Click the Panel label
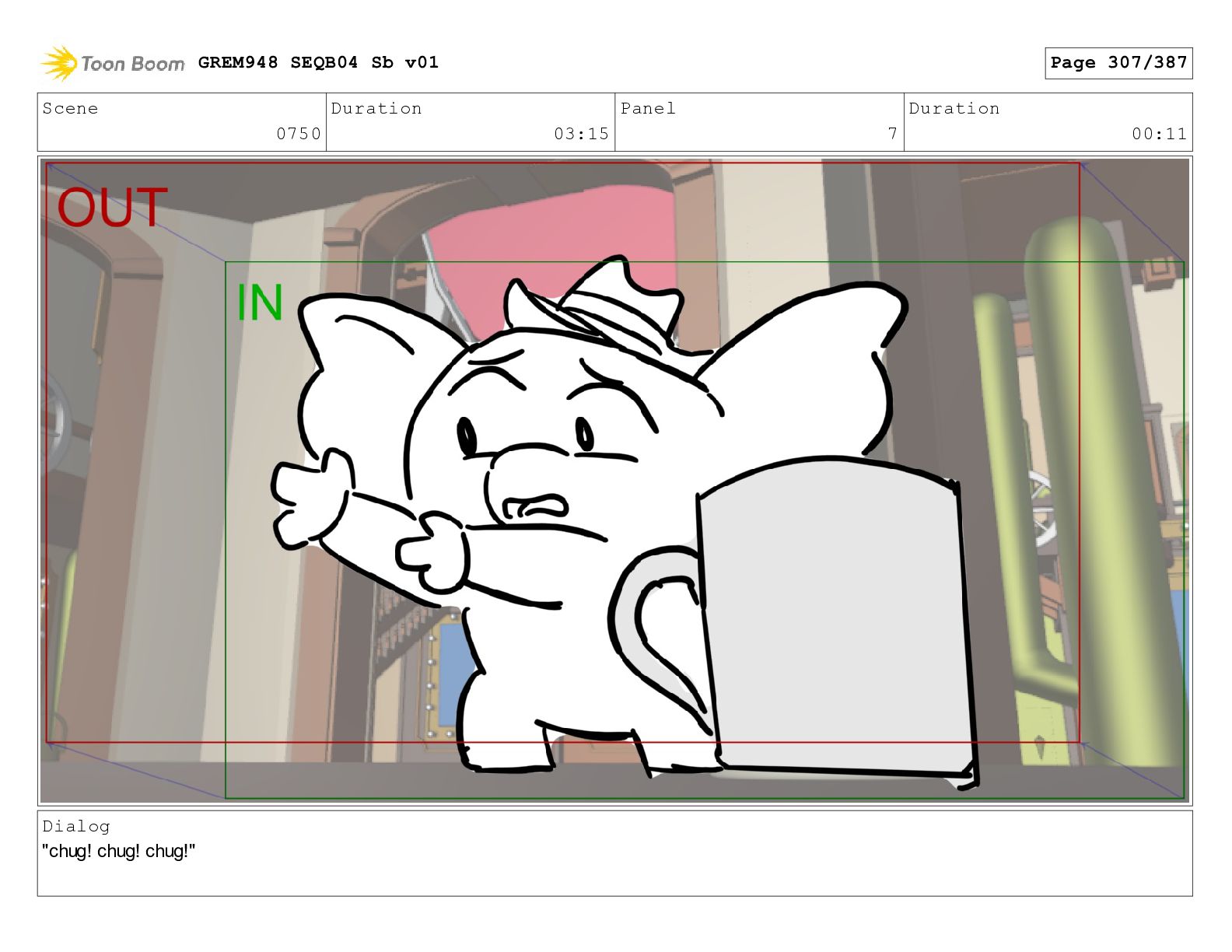This screenshot has width=1232, height=952. click(648, 108)
